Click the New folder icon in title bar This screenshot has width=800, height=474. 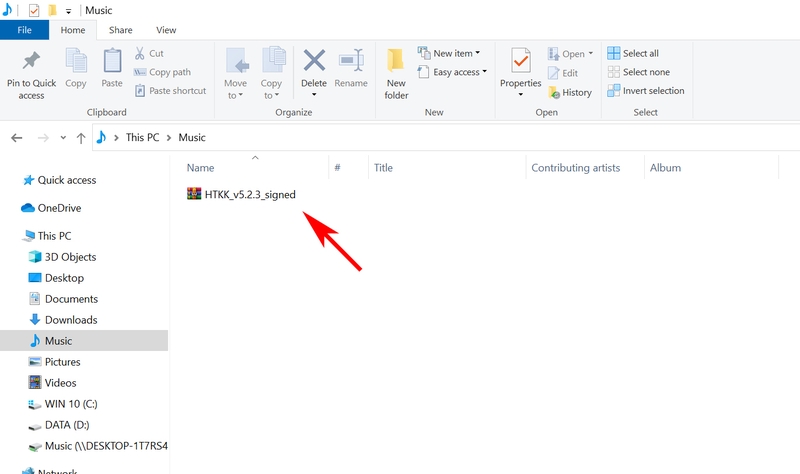click(52, 10)
